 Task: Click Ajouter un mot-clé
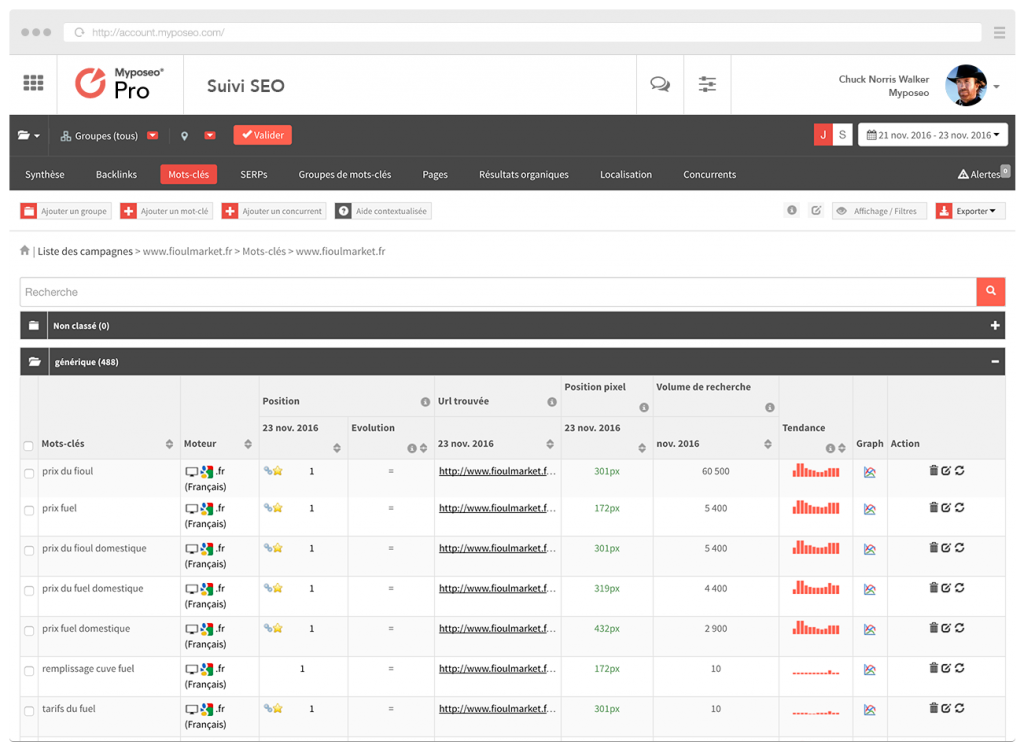click(x=167, y=210)
